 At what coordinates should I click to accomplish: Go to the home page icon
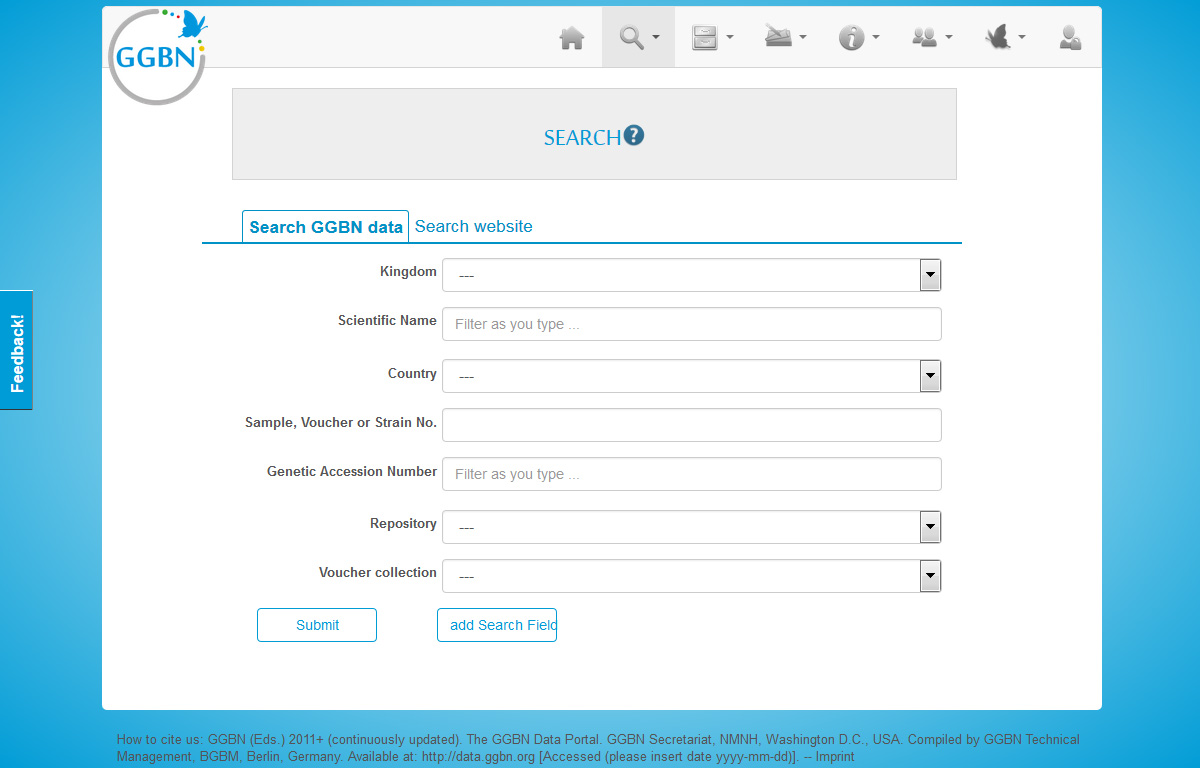(571, 38)
